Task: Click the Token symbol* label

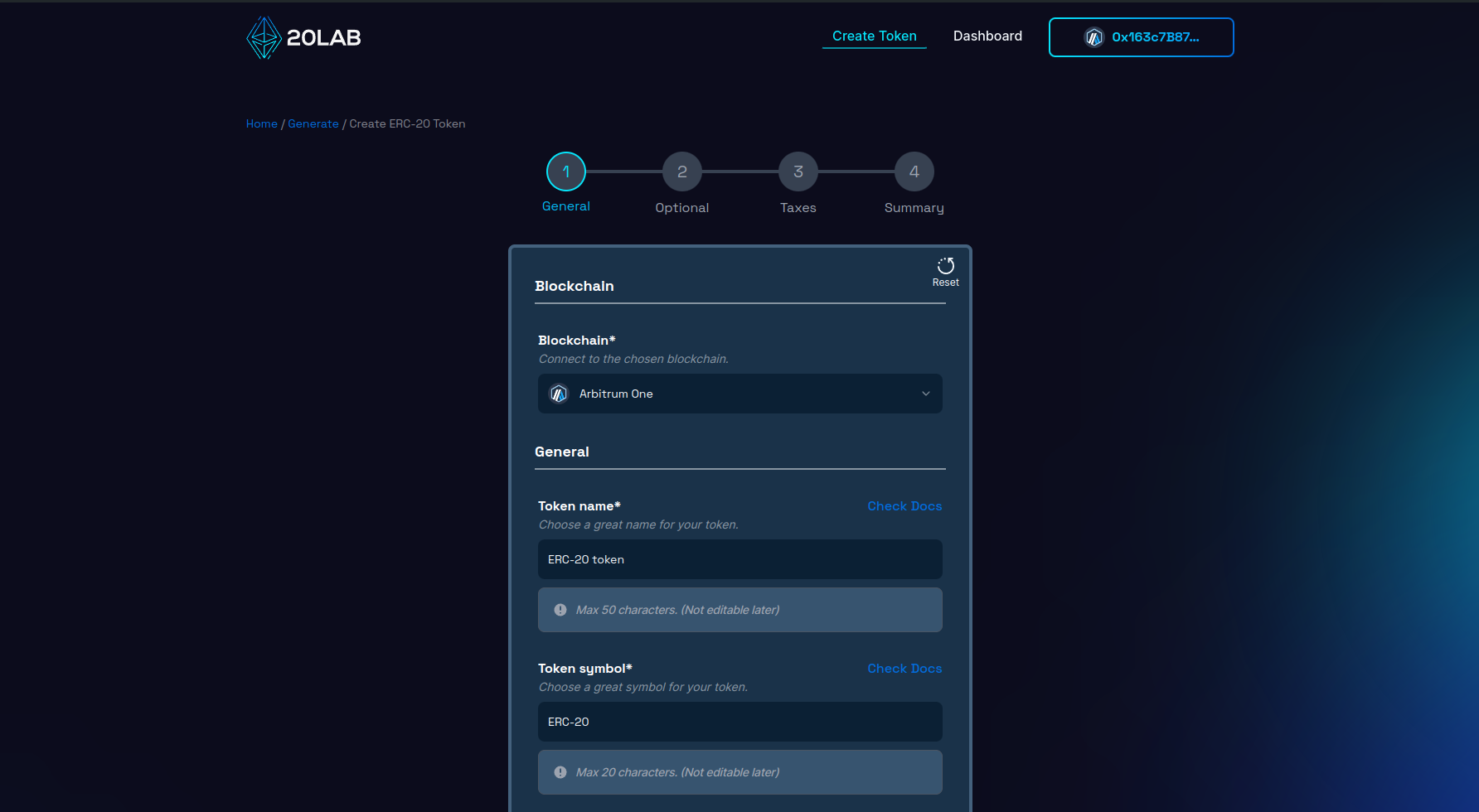Action: pyautogui.click(x=585, y=669)
